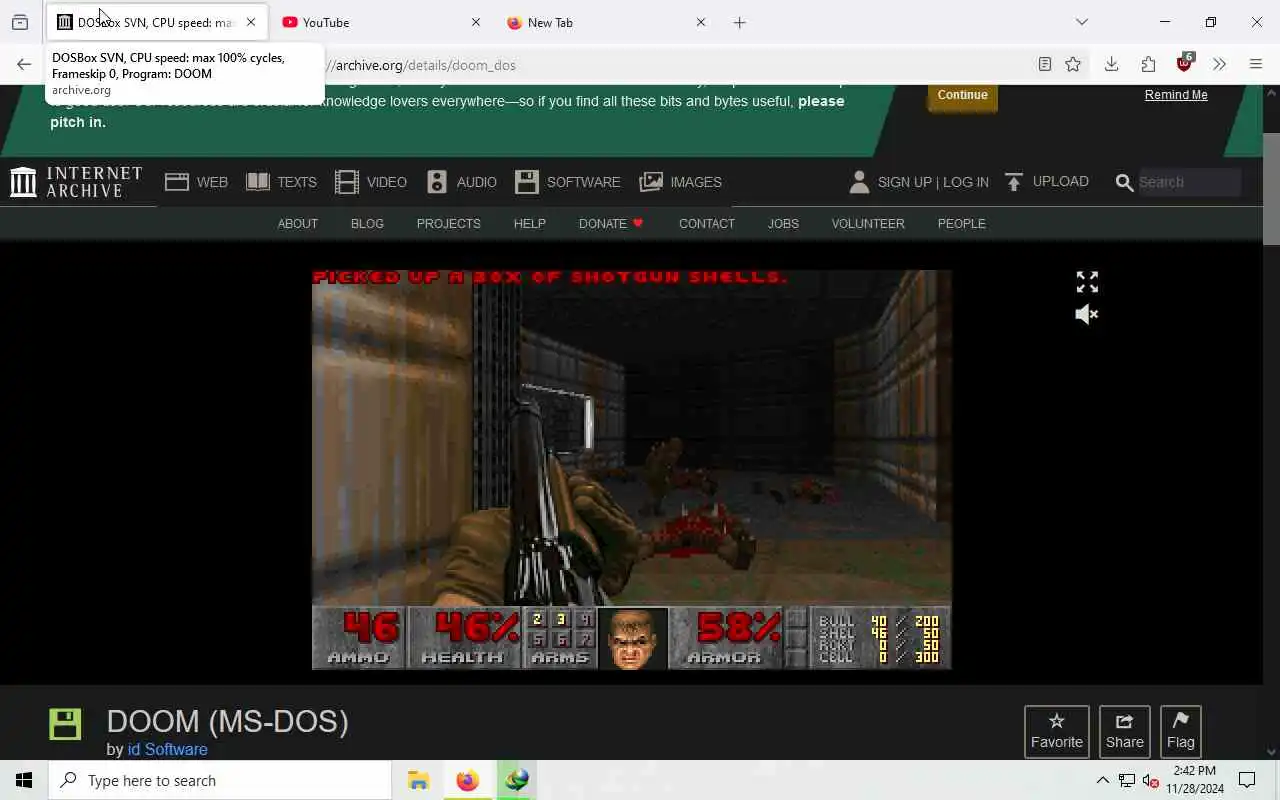Unmute the emulator sound
The height and width of the screenshot is (800, 1280).
coord(1087,314)
